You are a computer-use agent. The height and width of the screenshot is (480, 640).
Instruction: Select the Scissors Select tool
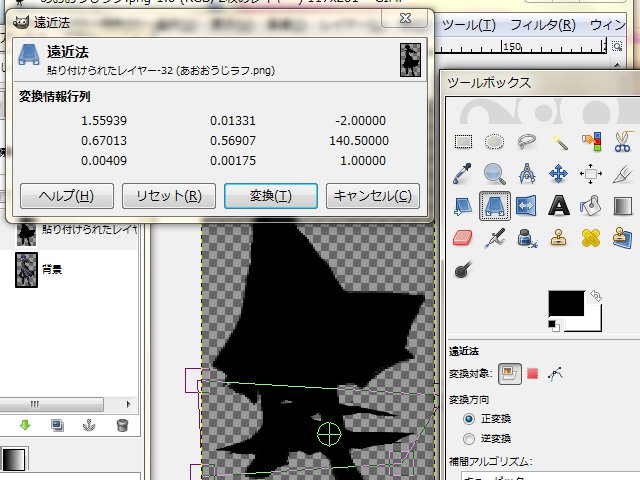(x=623, y=142)
